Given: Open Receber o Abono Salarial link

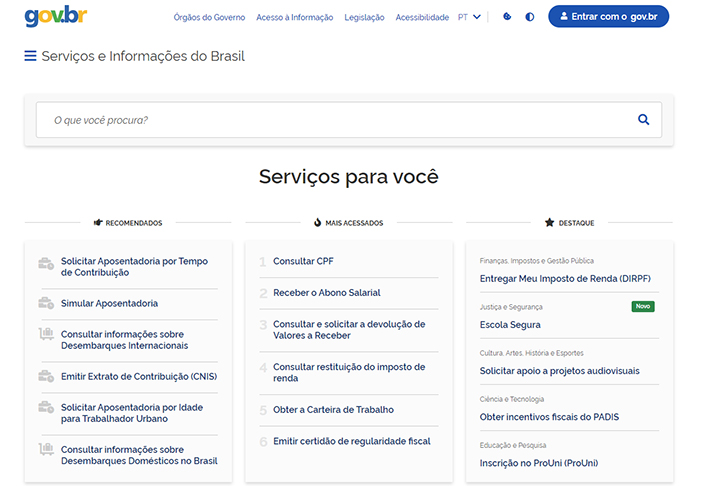Looking at the screenshot, I should 326,293.
